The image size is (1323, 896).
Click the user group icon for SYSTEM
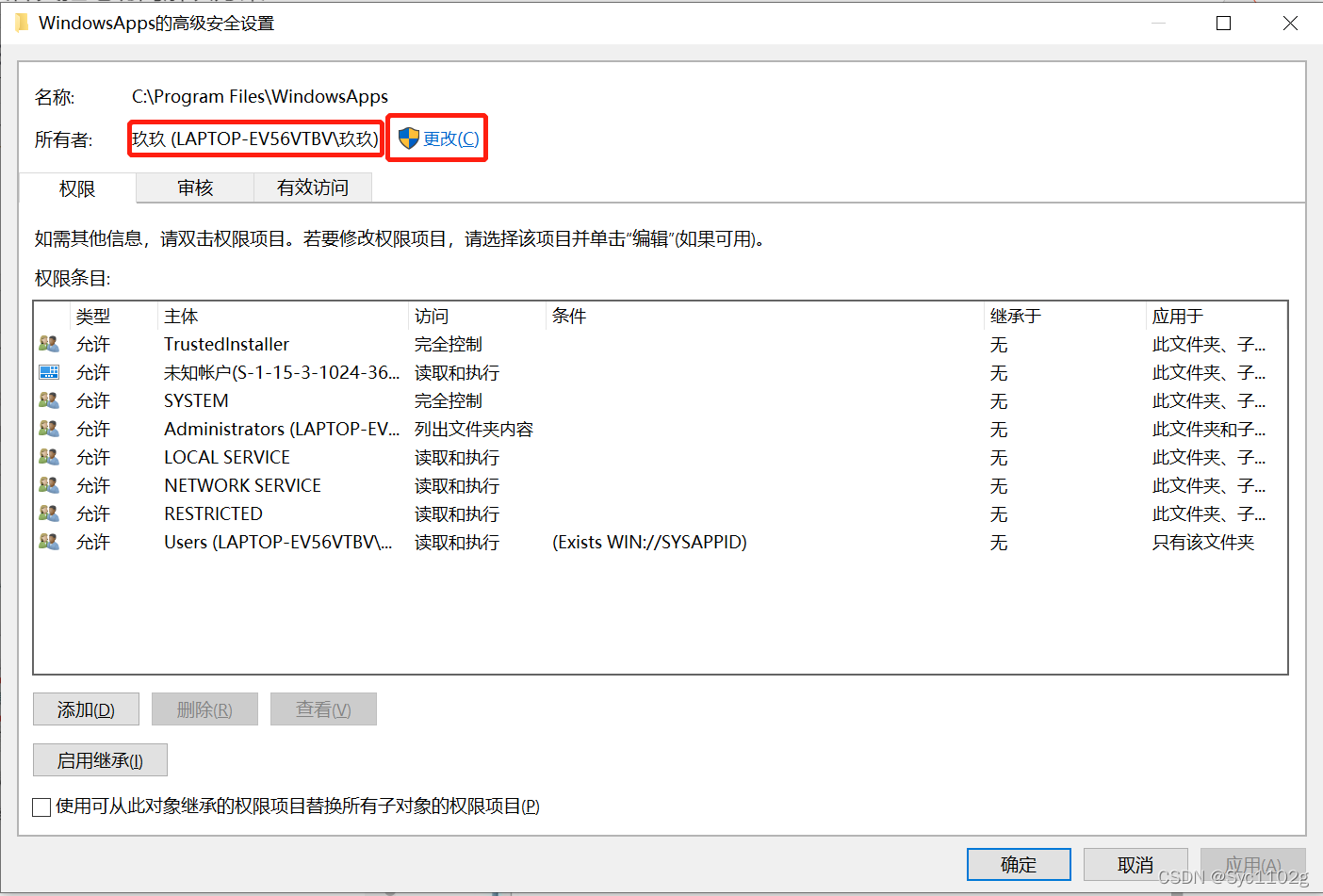[x=49, y=400]
